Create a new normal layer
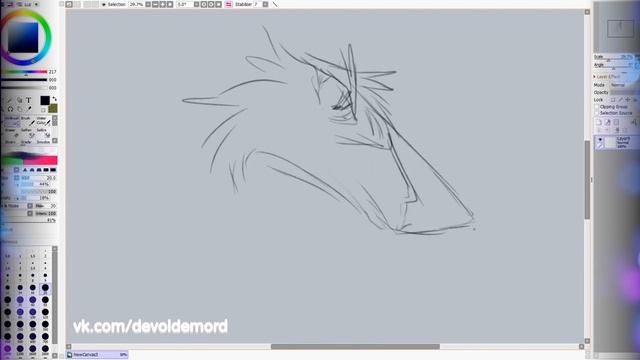 599,122
